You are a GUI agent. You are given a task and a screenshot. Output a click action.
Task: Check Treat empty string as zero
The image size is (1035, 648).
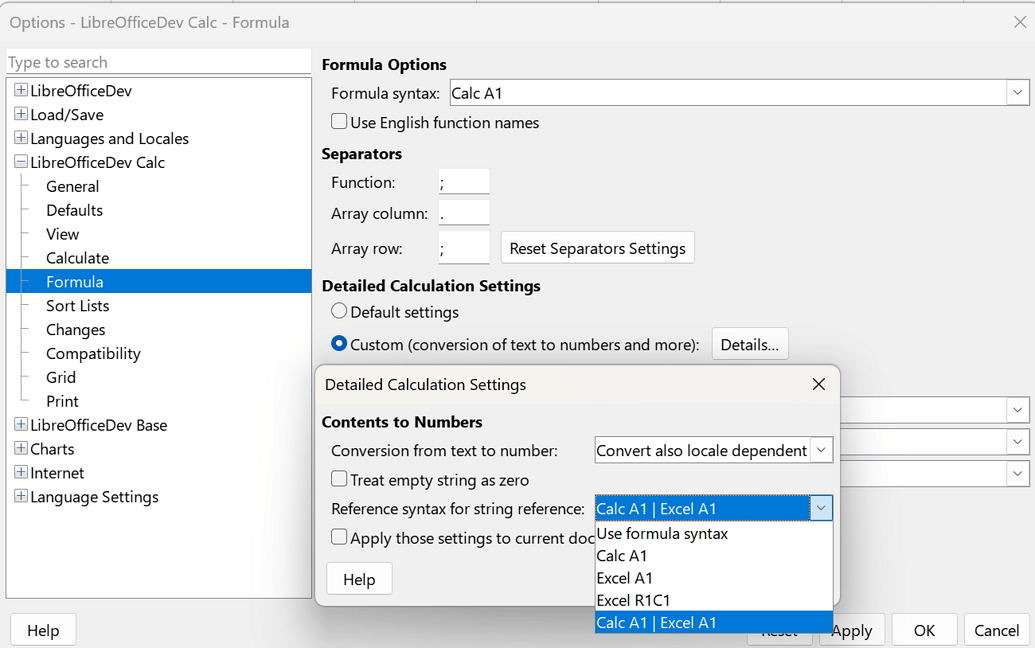point(341,479)
